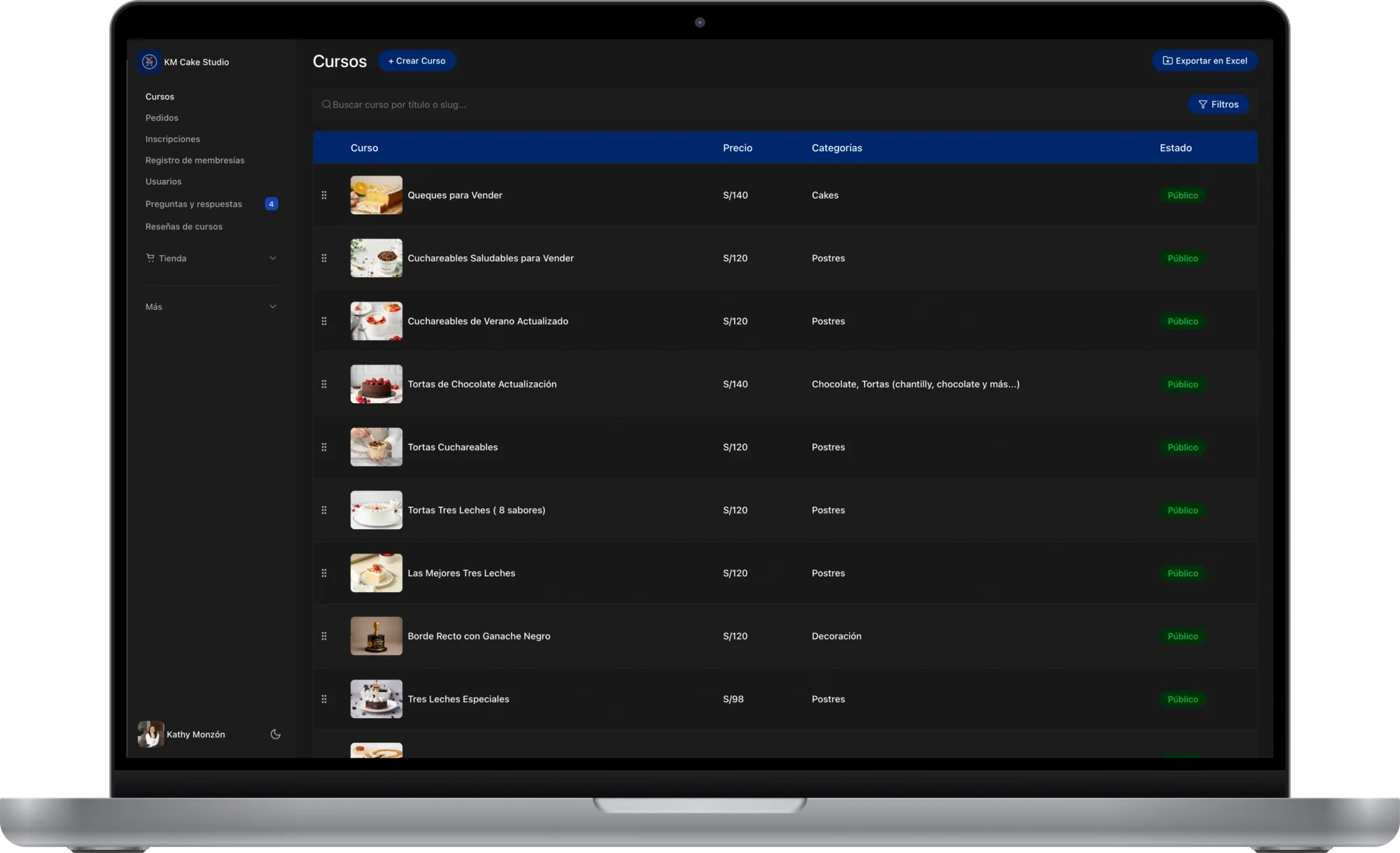Open the Las Mejores Tres Leches thumbnail
Viewport: 1400px width, 853px height.
[x=377, y=573]
